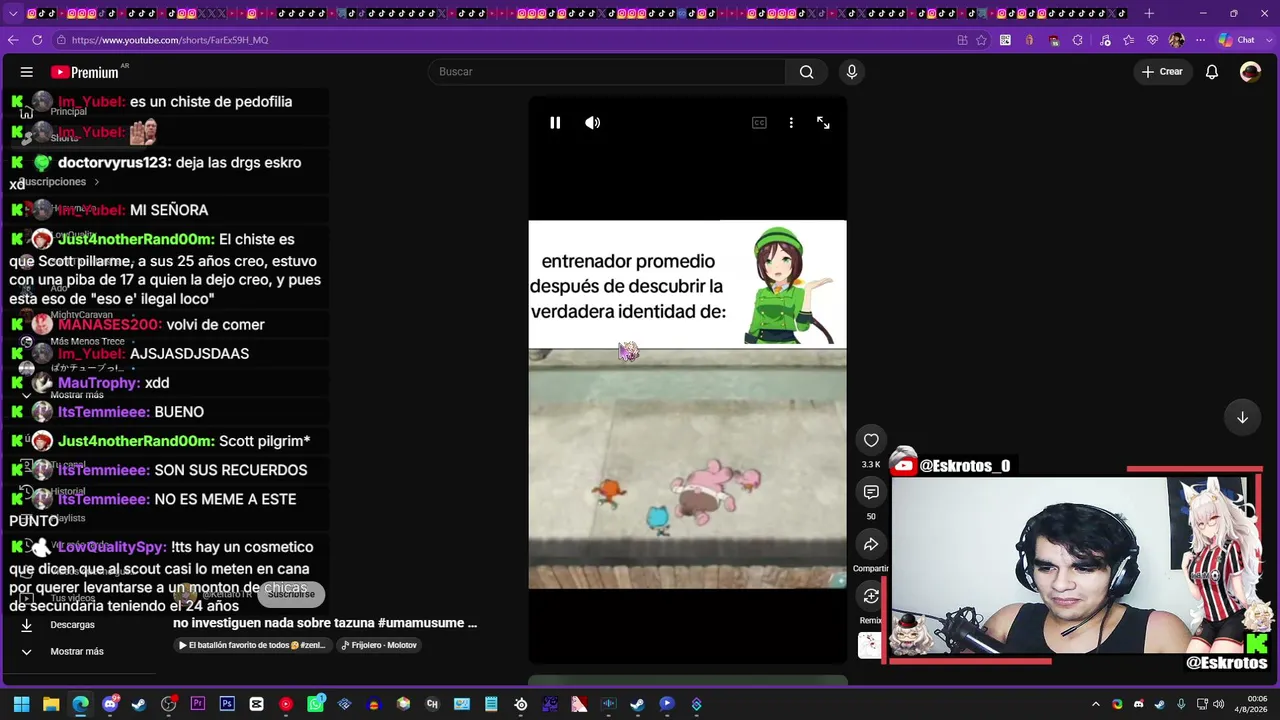This screenshot has width=1280, height=720.
Task: Go back in the browser
Action: [x=12, y=40]
